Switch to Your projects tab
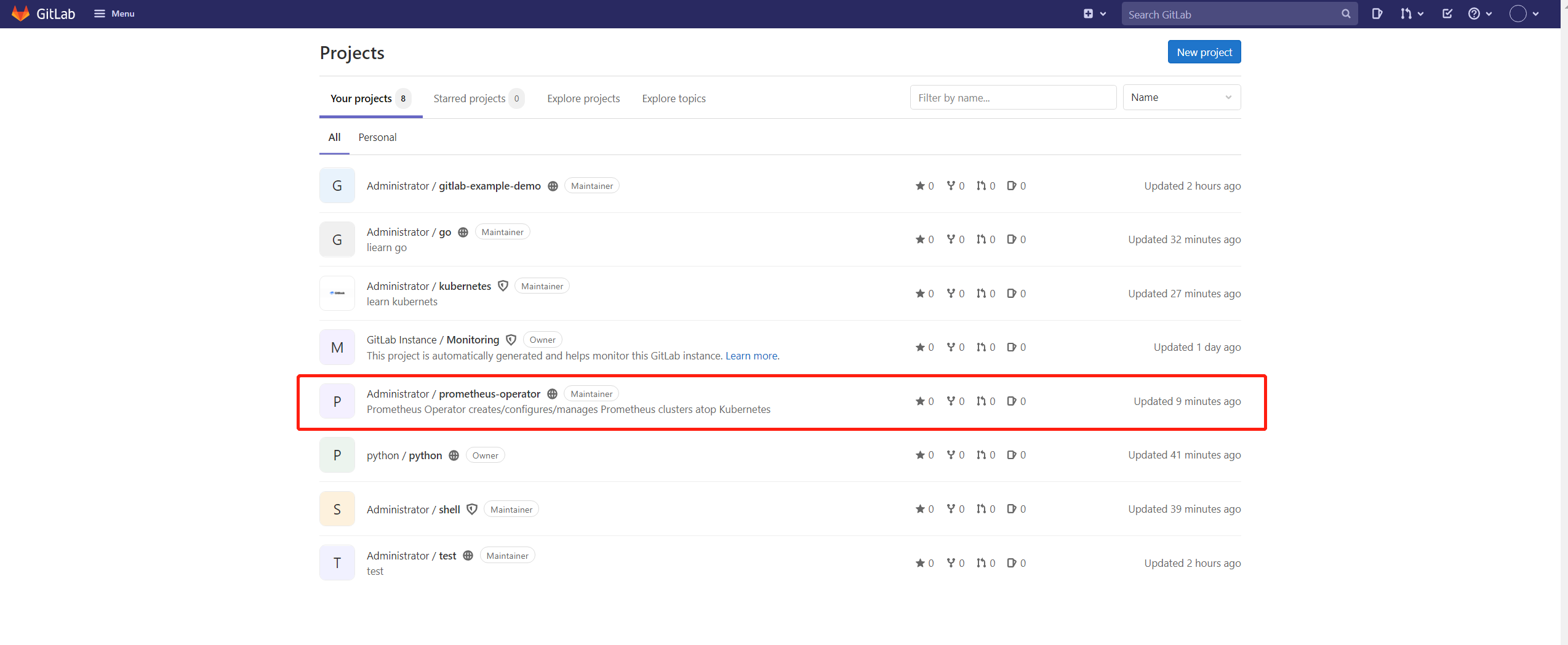Viewport: 1568px width, 645px height. point(370,98)
